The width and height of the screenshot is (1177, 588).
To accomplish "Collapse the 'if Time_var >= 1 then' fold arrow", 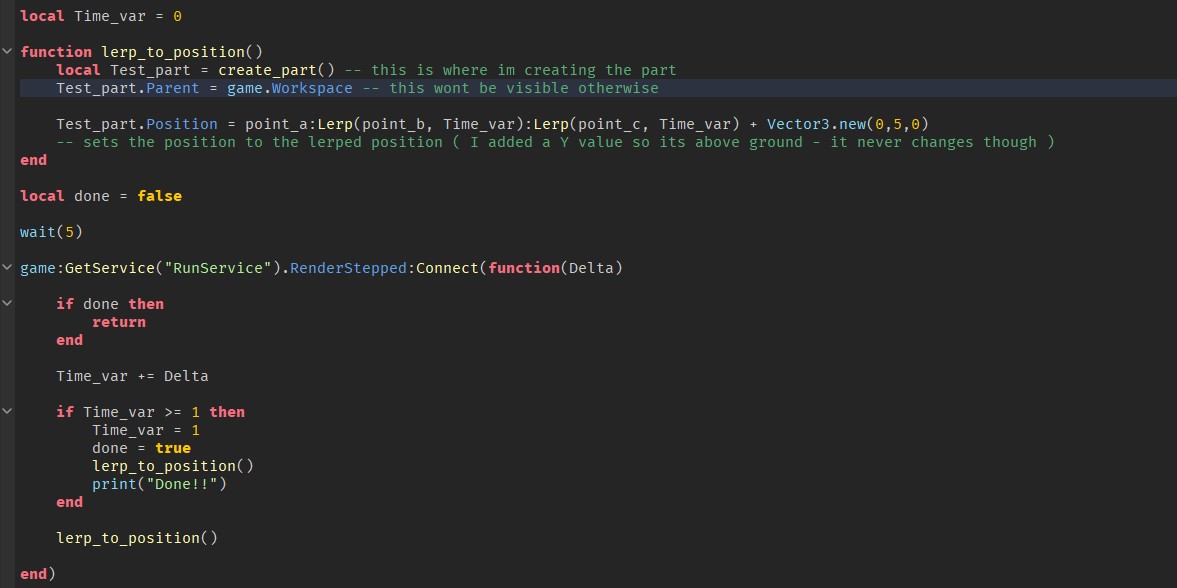I will point(7,412).
